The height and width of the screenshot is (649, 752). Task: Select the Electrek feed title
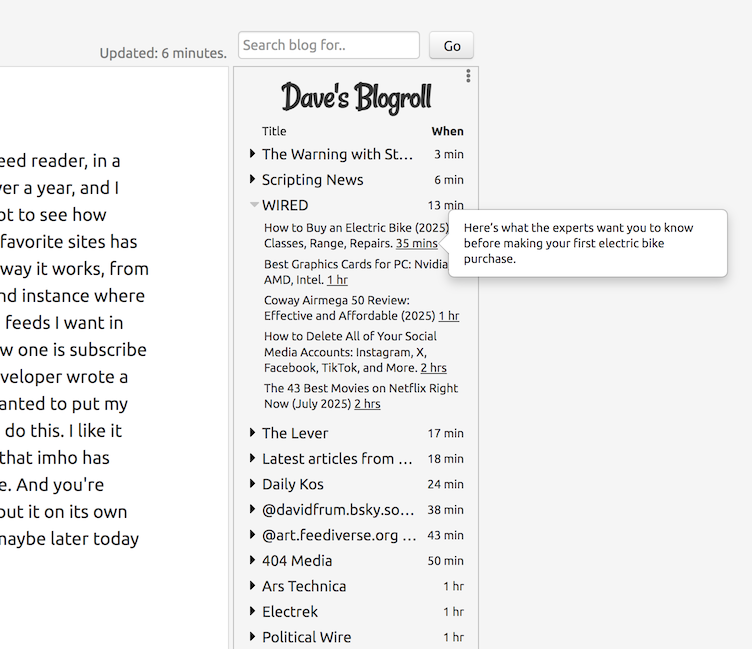pyautogui.click(x=290, y=612)
